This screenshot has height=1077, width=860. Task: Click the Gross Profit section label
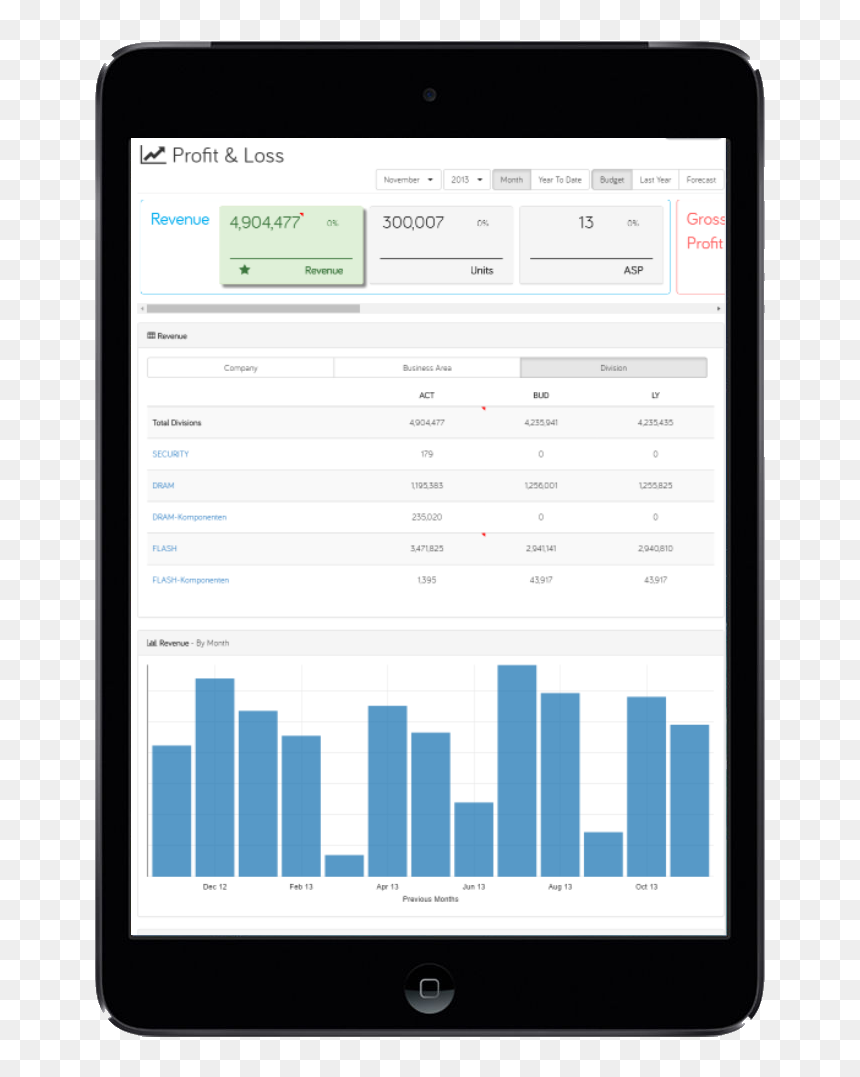[x=705, y=231]
